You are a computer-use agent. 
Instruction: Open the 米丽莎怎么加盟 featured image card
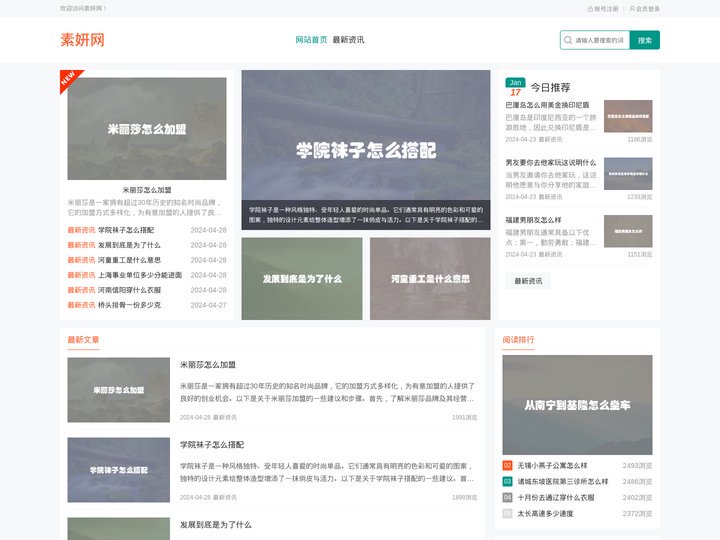147,129
